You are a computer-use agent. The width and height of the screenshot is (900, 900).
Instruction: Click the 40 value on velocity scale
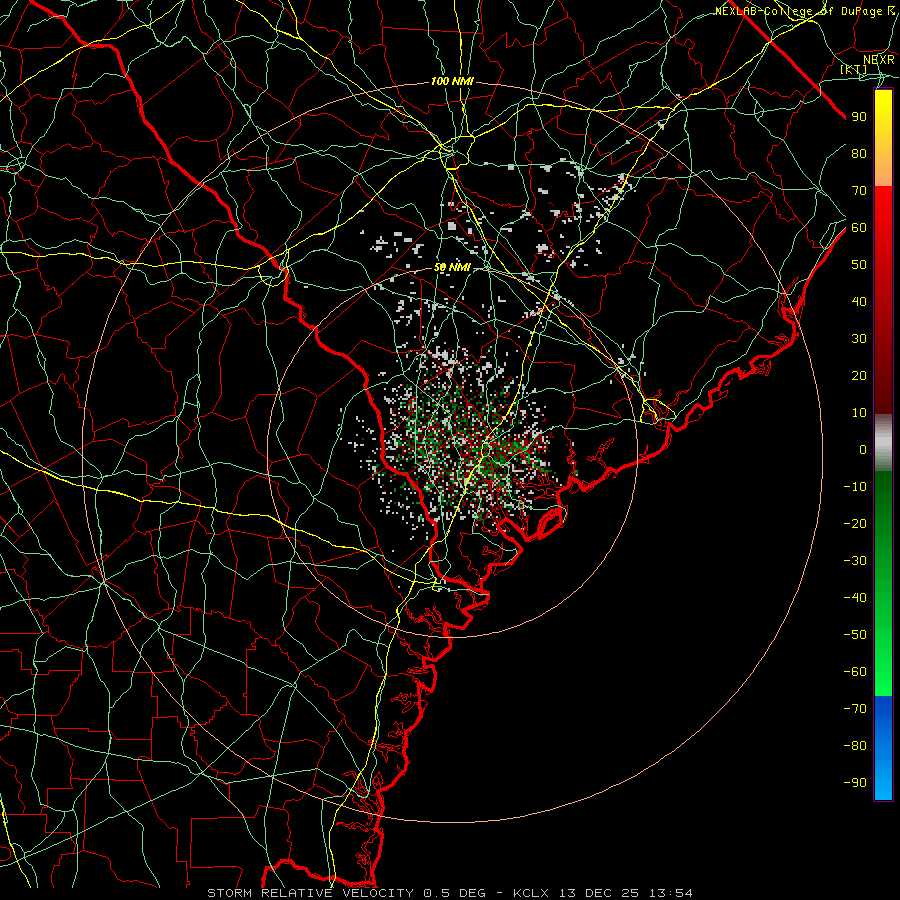point(859,301)
